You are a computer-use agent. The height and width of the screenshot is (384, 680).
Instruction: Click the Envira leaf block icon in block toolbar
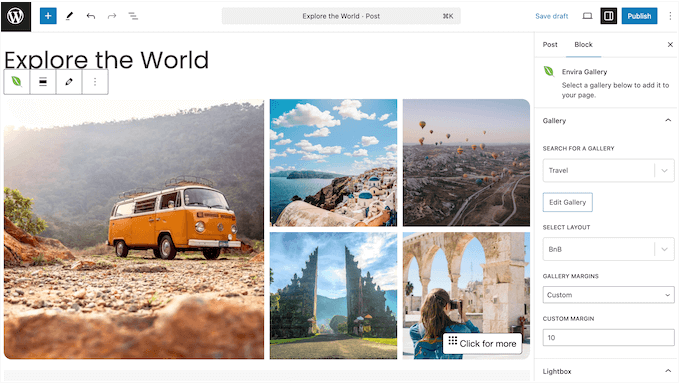(16, 82)
